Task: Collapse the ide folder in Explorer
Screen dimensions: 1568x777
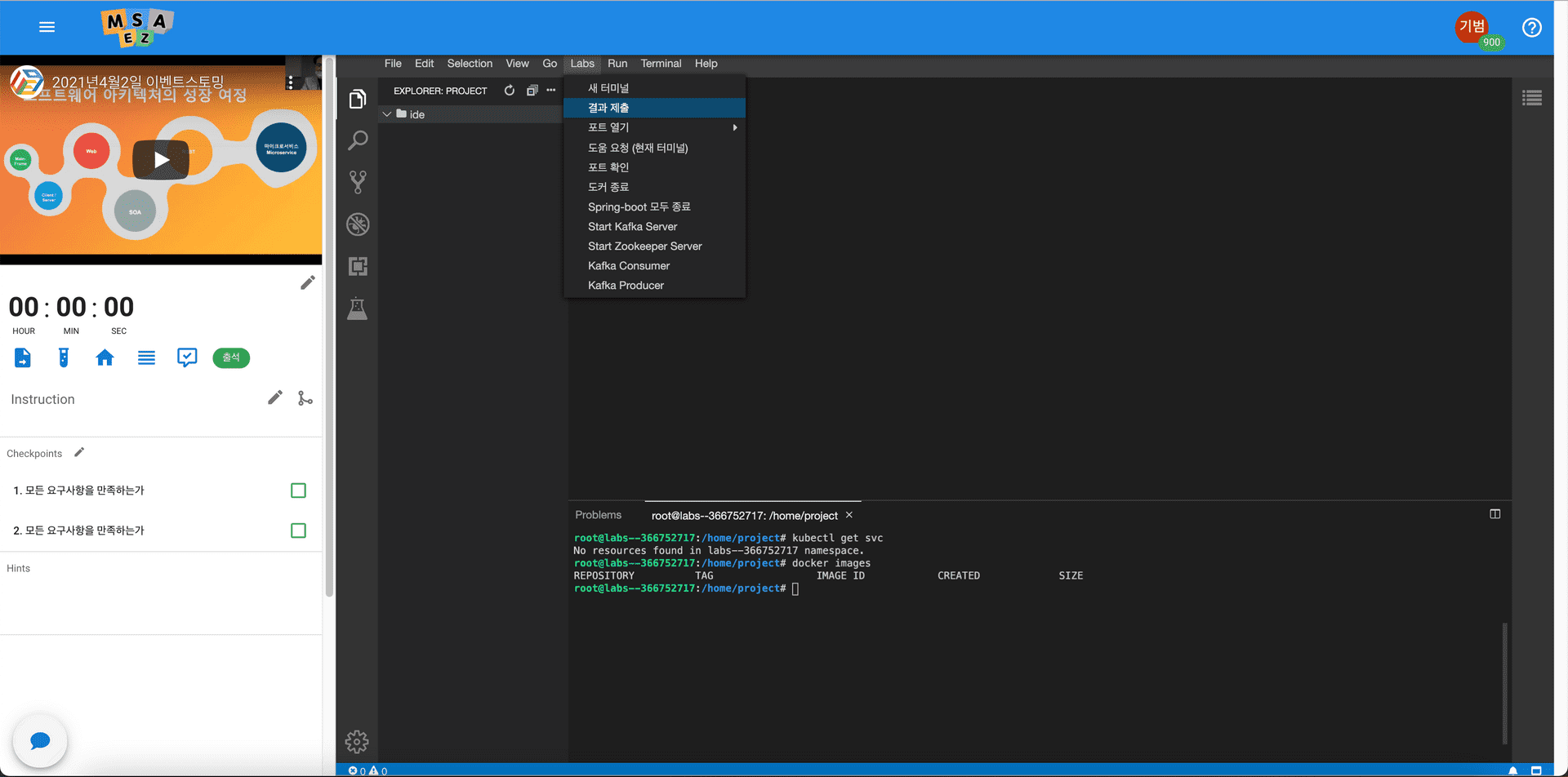Action: tap(387, 114)
